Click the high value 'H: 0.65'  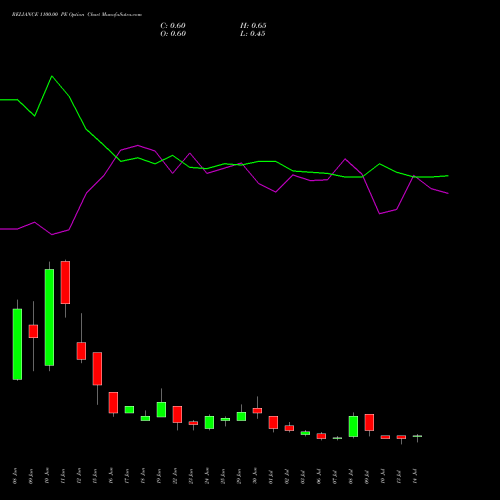click(x=253, y=26)
